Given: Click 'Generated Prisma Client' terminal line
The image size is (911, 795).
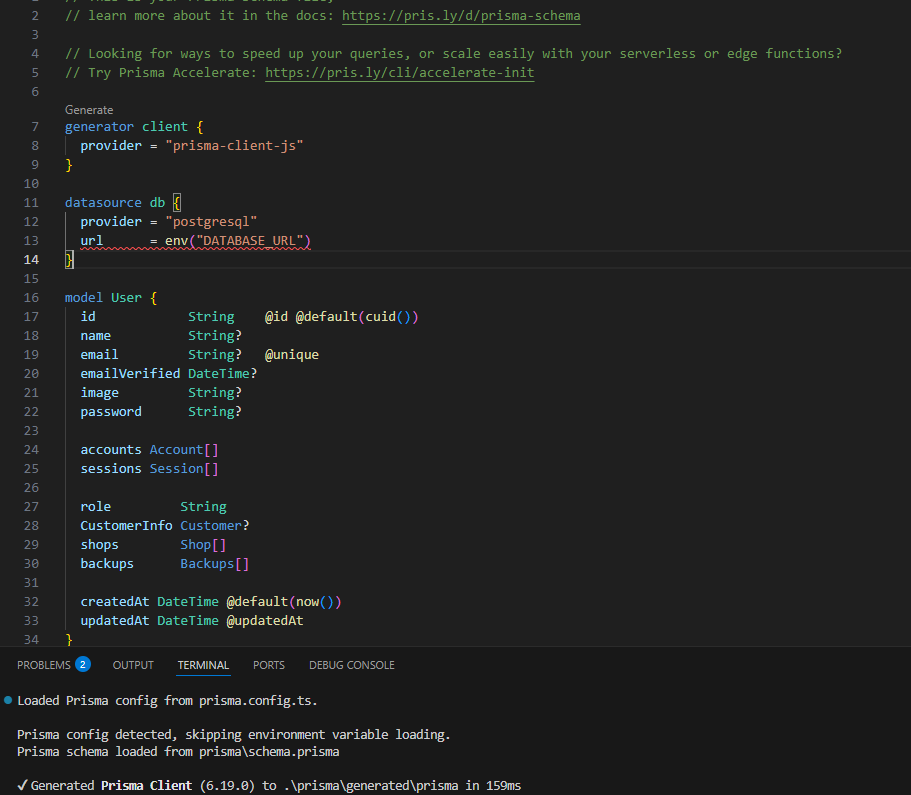Looking at the screenshot, I should coord(270,786).
